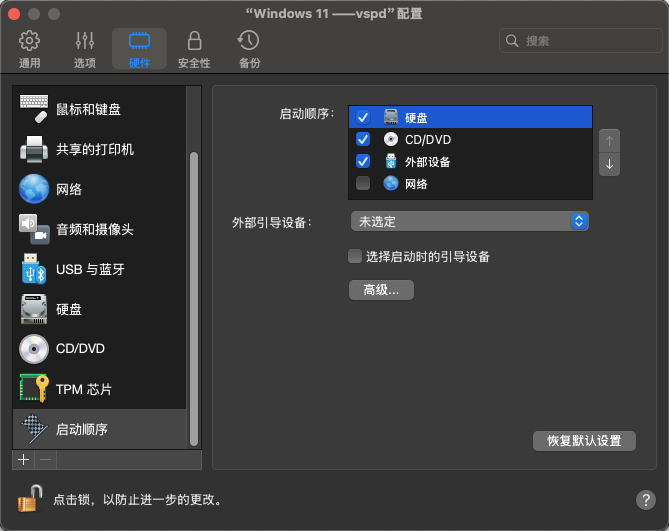
Task: Select TPM 芯片 chip icon in sidebar
Action: [34, 389]
